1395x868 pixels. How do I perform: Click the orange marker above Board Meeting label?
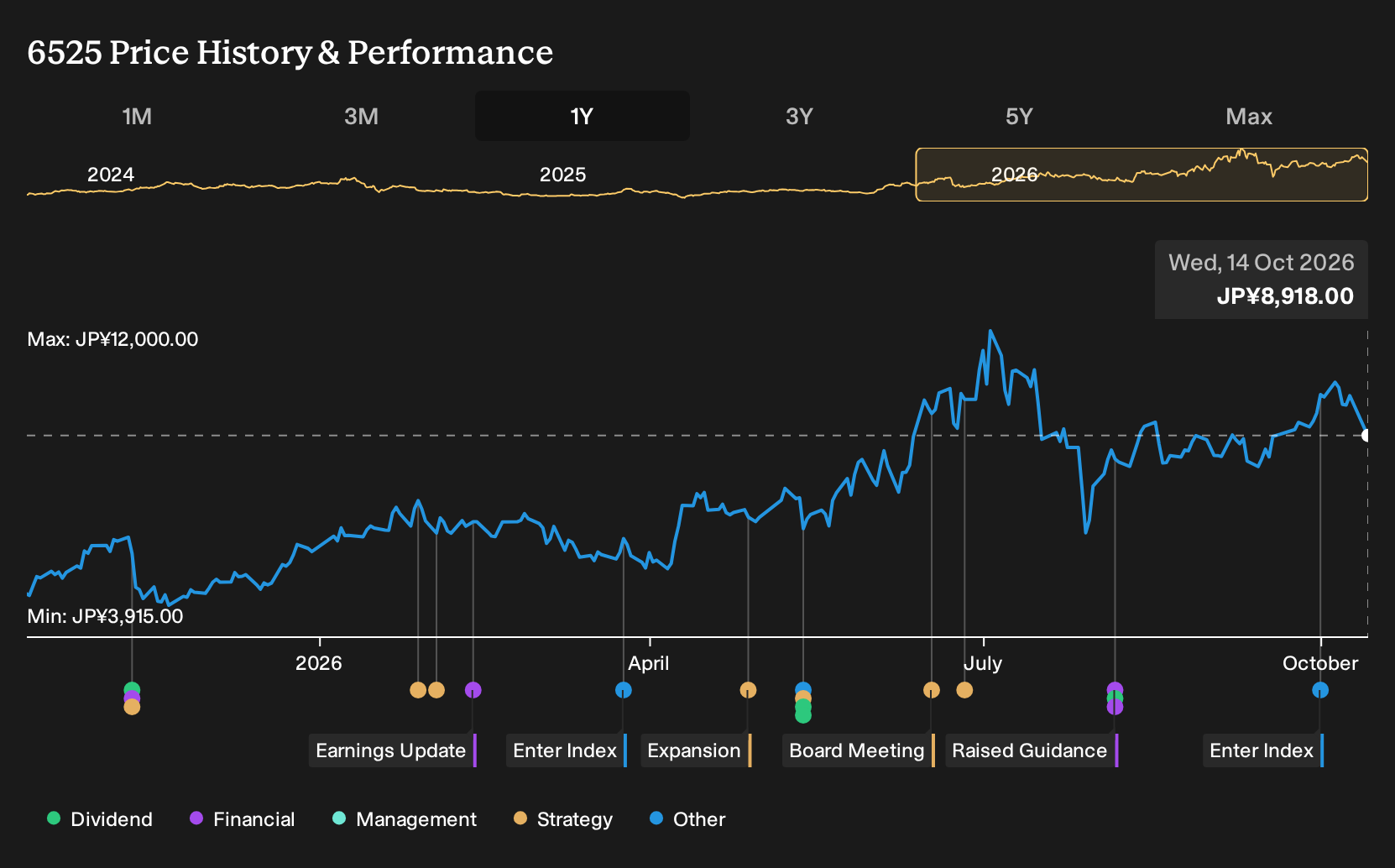(x=932, y=690)
